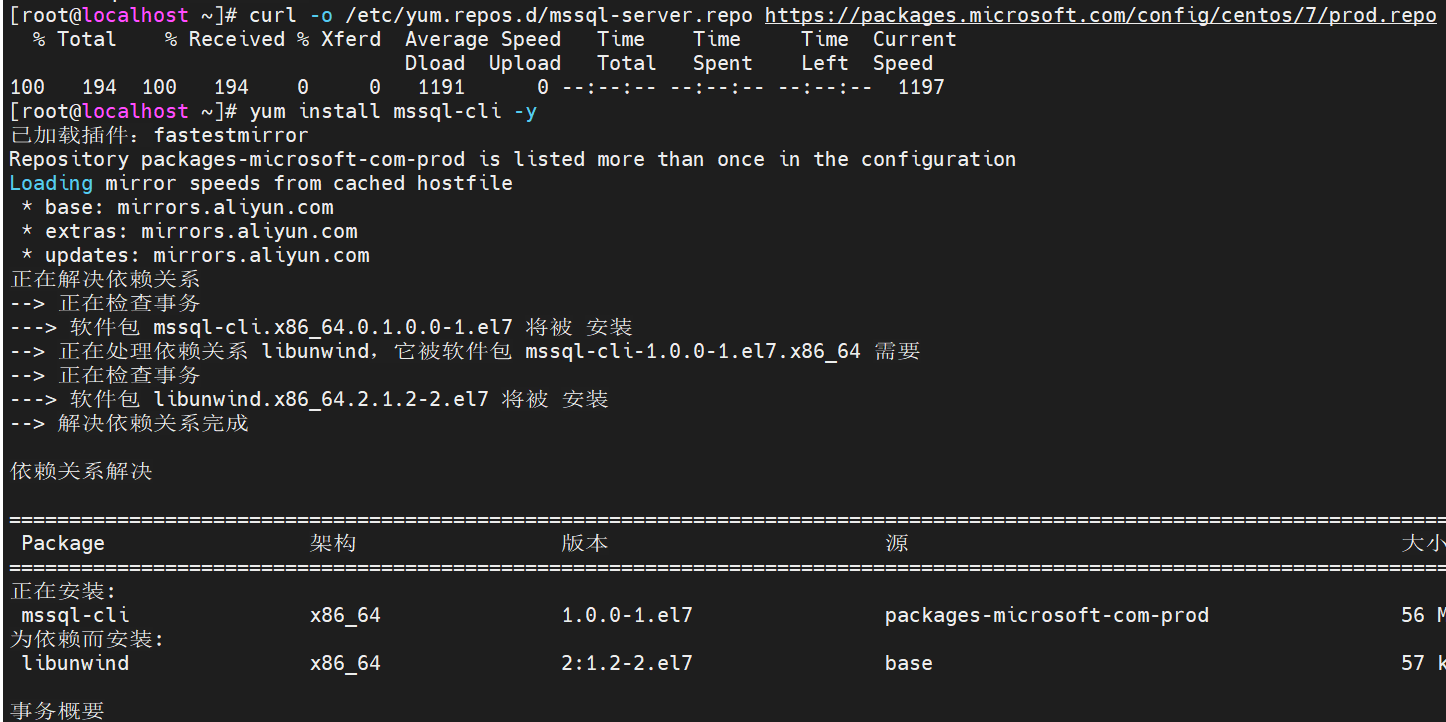Click the 架构 column header
The image size is (1446, 722).
click(x=333, y=543)
